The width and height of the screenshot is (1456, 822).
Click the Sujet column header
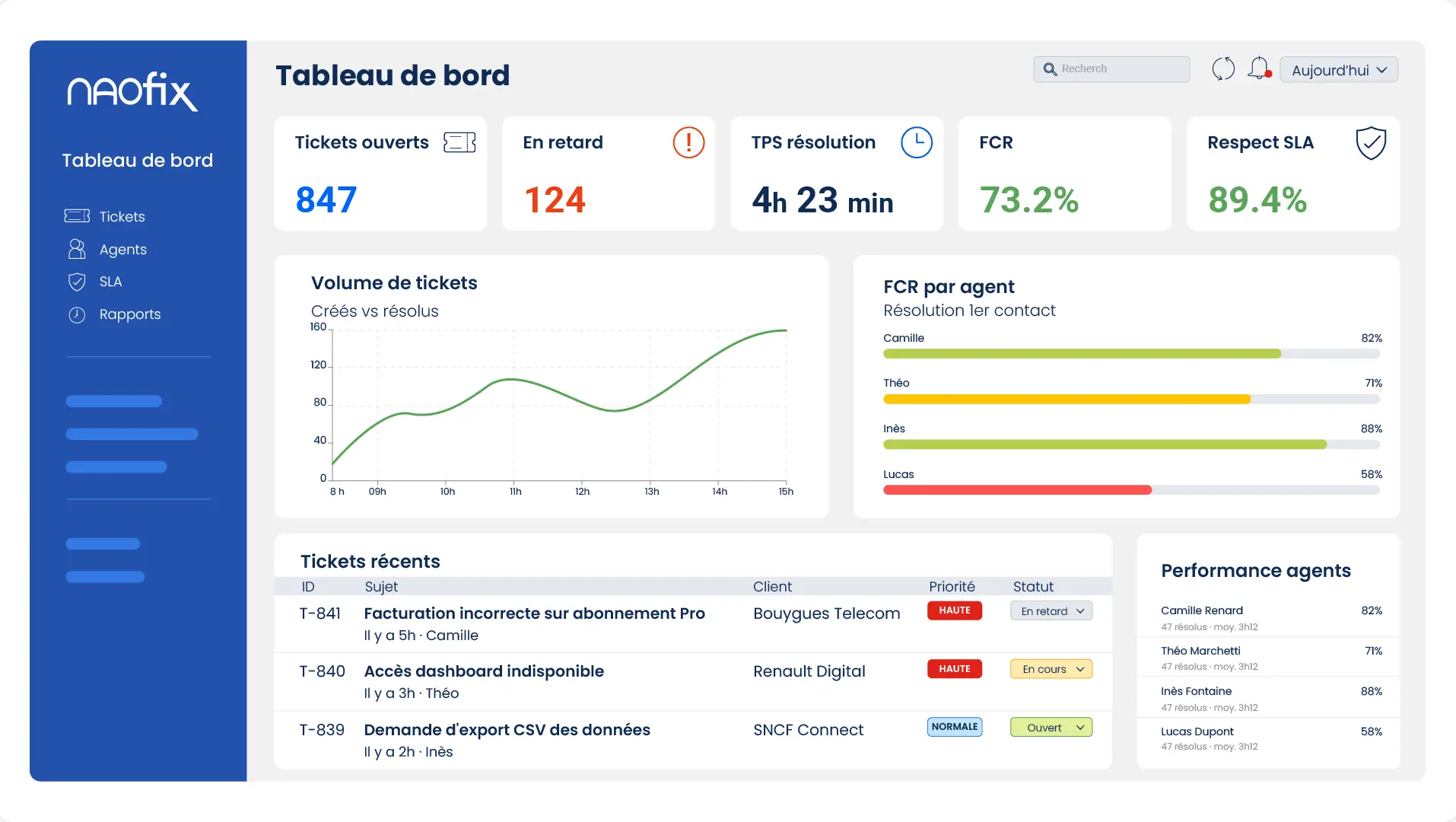tap(381, 587)
